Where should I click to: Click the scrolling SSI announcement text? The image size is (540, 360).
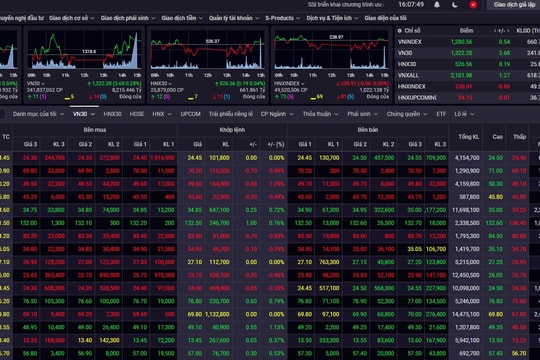click(x=346, y=5)
